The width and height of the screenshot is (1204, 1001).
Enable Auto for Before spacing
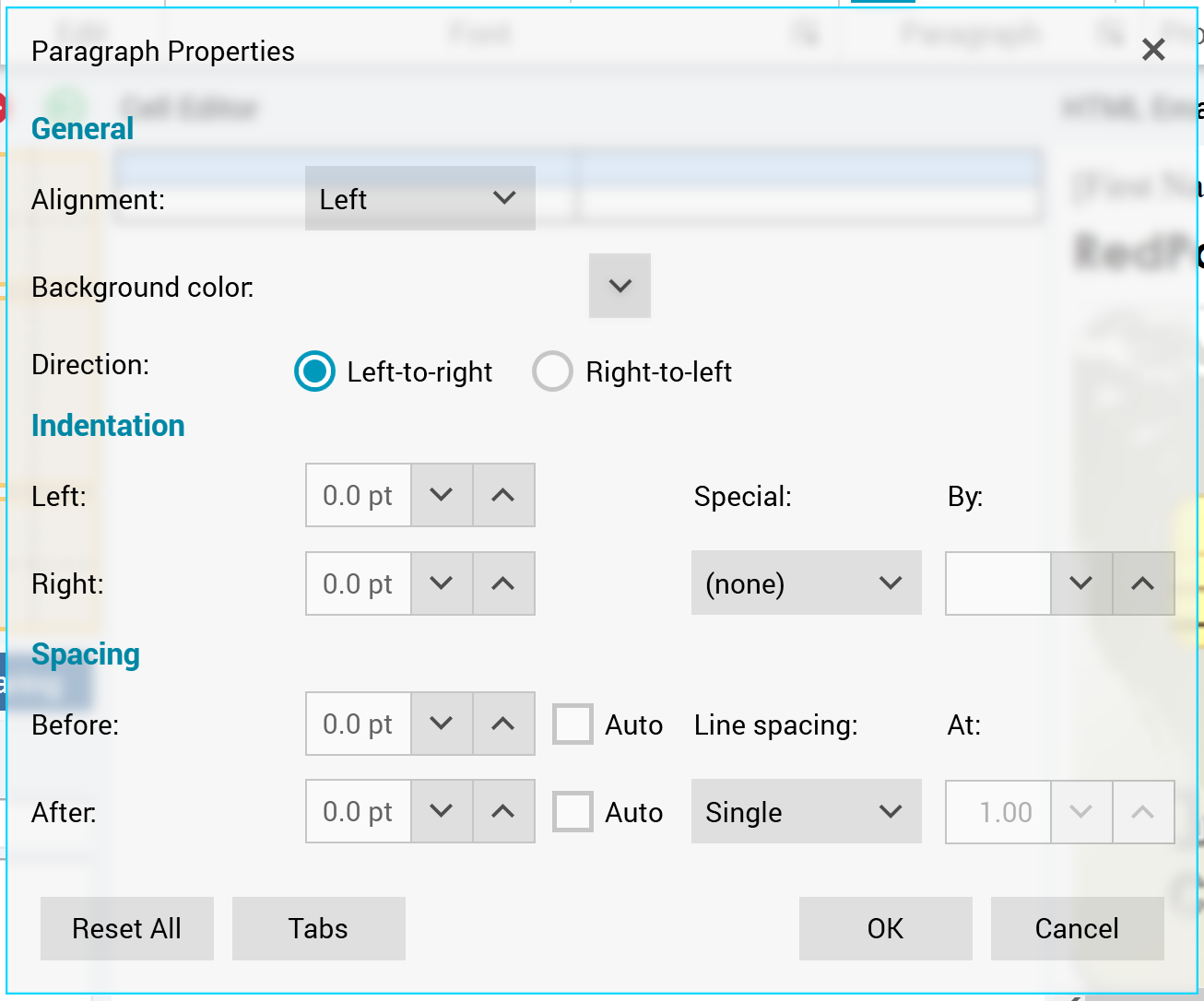coord(572,724)
